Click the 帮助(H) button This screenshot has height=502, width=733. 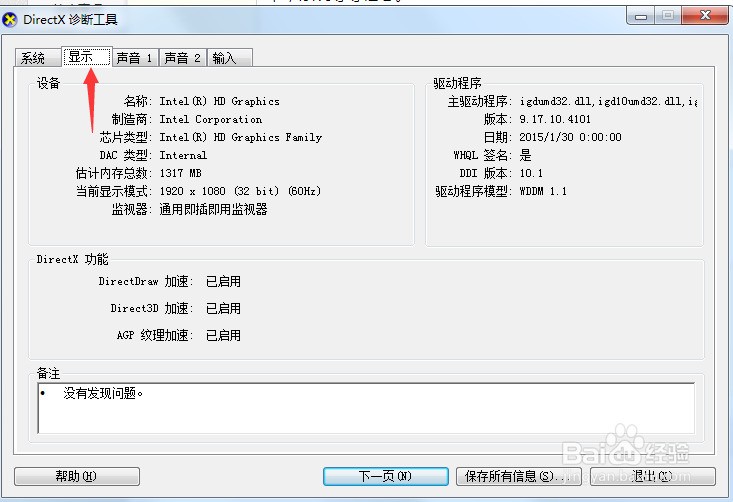click(77, 476)
